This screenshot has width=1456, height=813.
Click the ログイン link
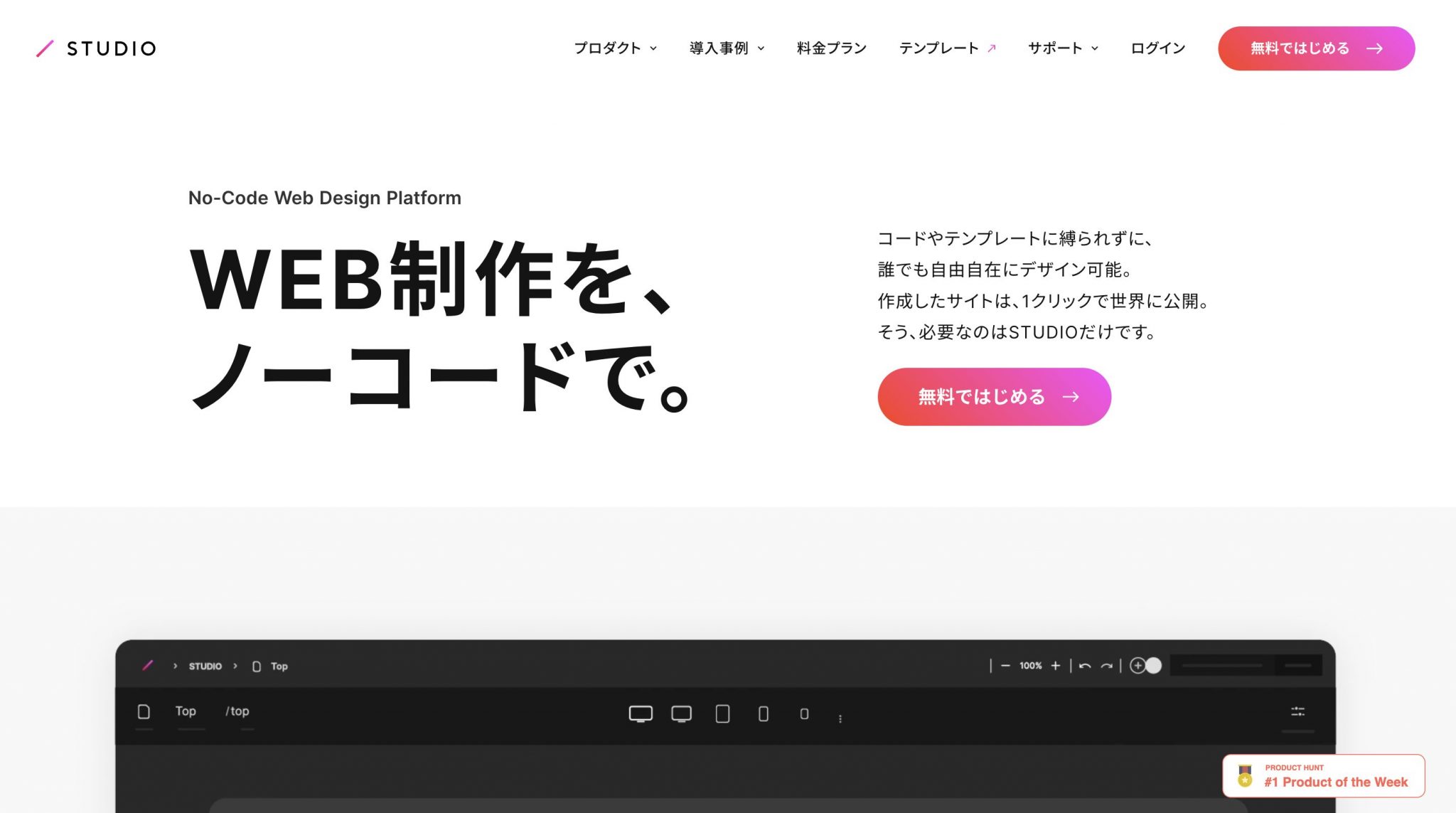coord(1158,48)
